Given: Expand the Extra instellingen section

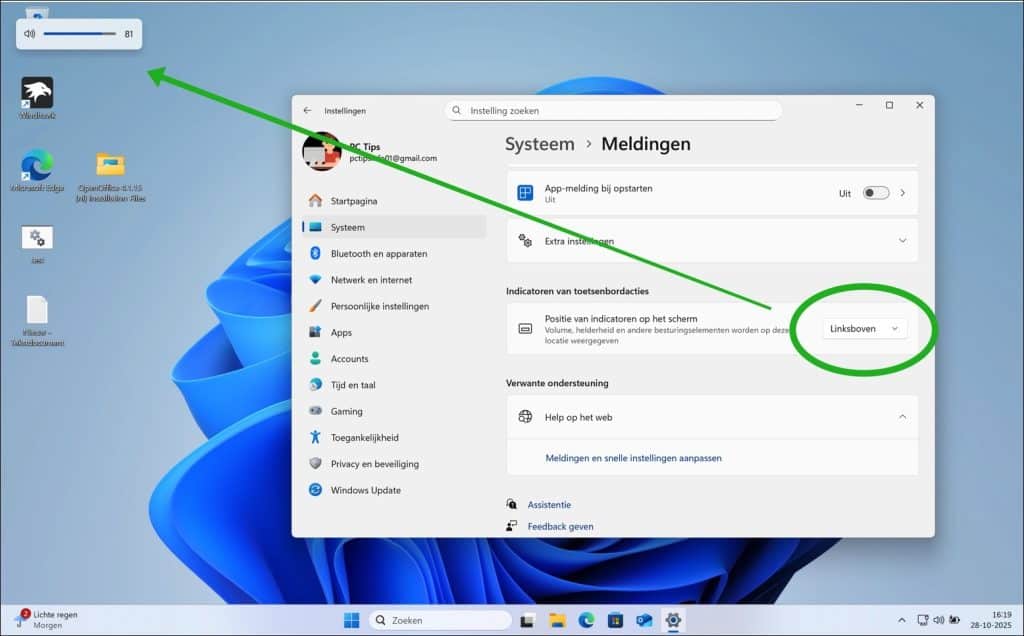Looking at the screenshot, I should click(902, 241).
